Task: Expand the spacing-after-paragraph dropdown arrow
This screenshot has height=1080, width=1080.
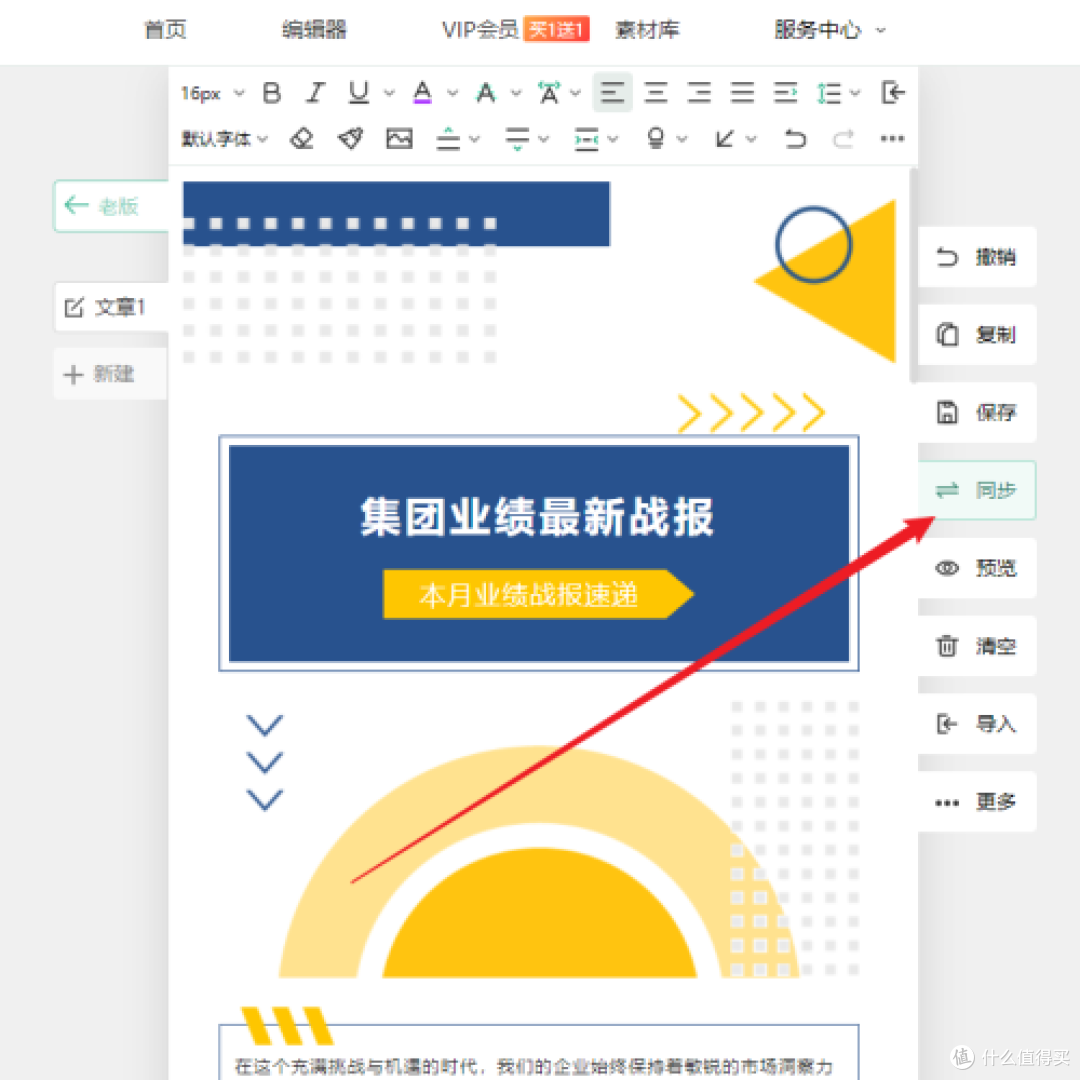Action: [x=543, y=140]
